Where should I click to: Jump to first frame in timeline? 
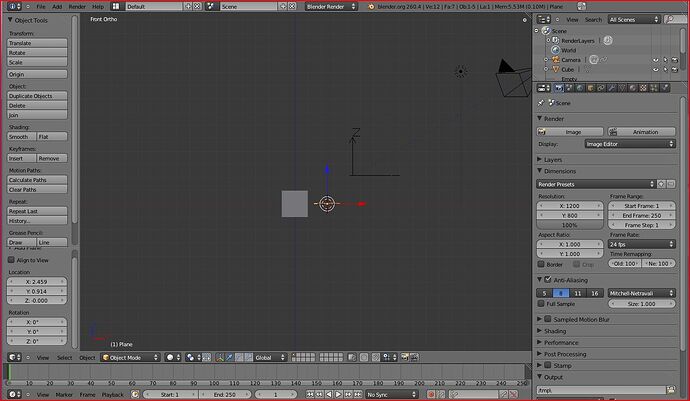(310, 394)
